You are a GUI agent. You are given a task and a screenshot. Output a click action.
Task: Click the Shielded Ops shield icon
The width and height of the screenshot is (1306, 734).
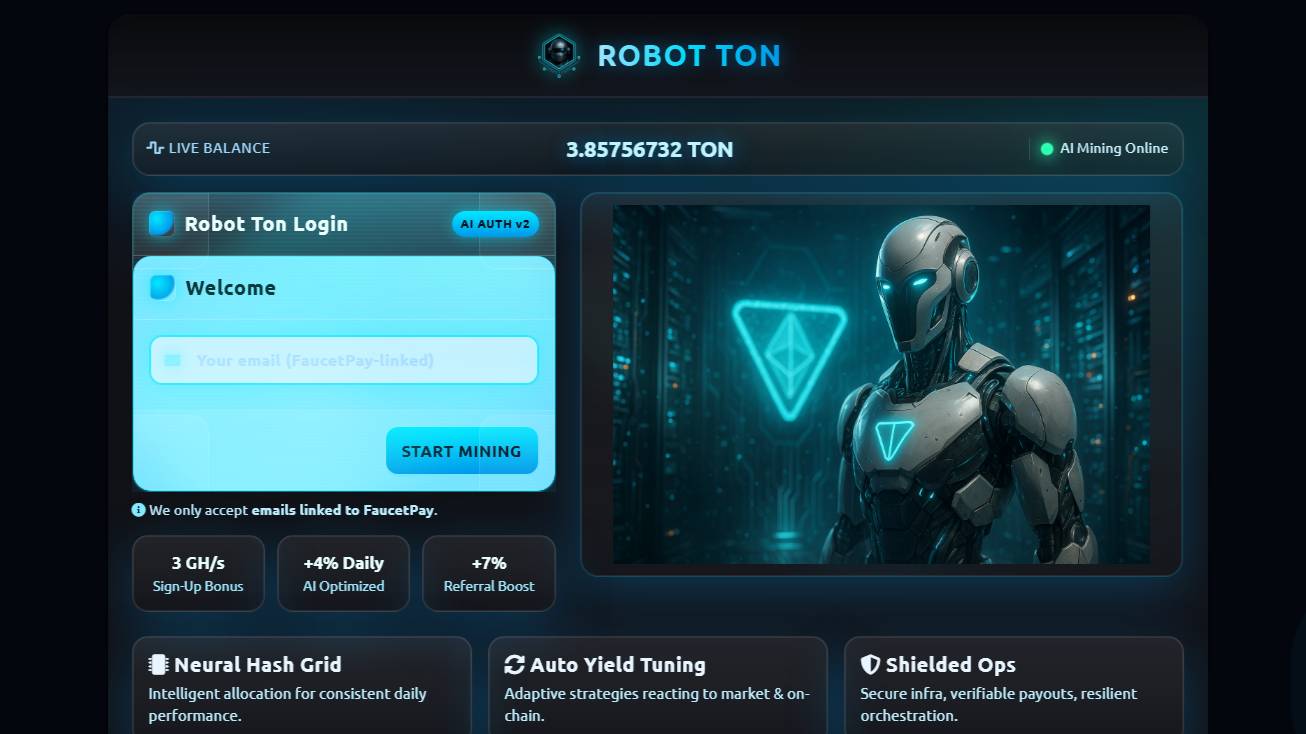(870, 665)
